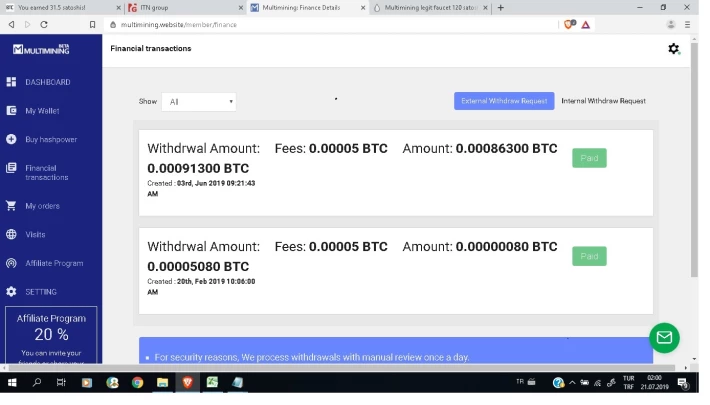Click the bookmark icon in the toolbar
This screenshot has width=710, height=405.
[94, 25]
